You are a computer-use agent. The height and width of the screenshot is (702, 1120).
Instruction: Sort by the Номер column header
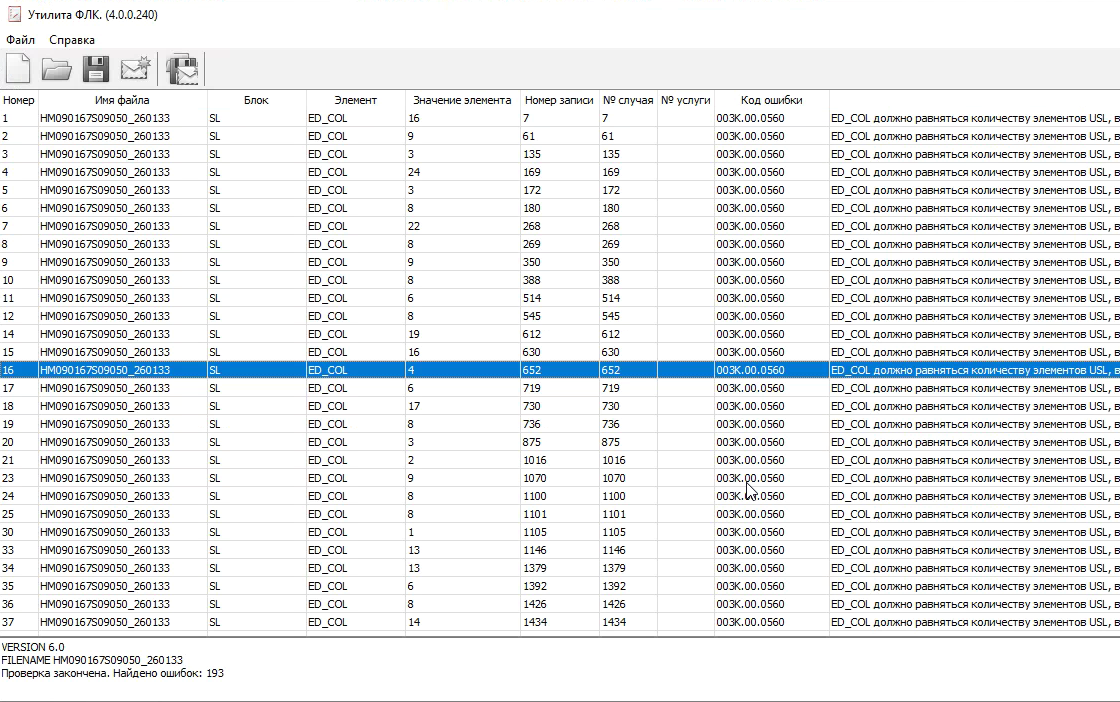(x=18, y=100)
